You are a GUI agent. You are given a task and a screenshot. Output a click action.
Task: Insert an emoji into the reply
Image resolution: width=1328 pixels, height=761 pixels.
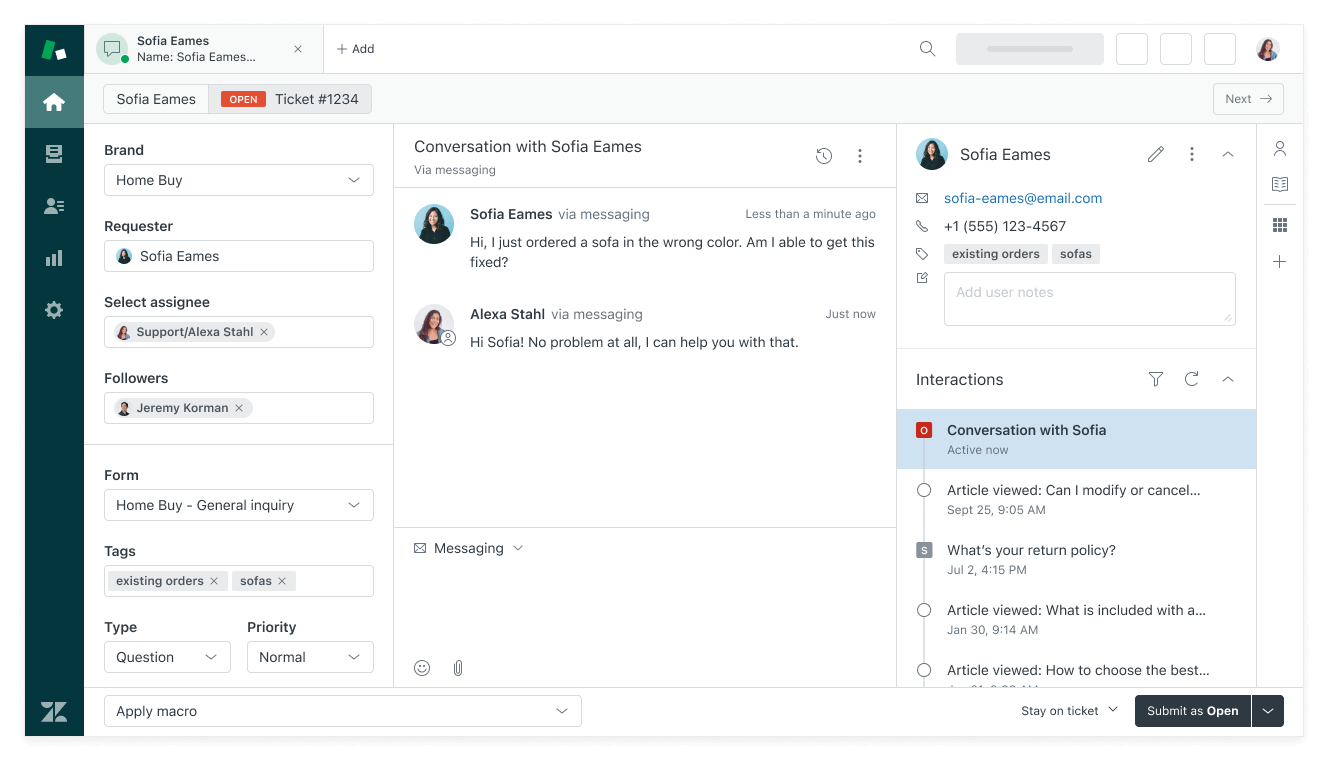[421, 667]
